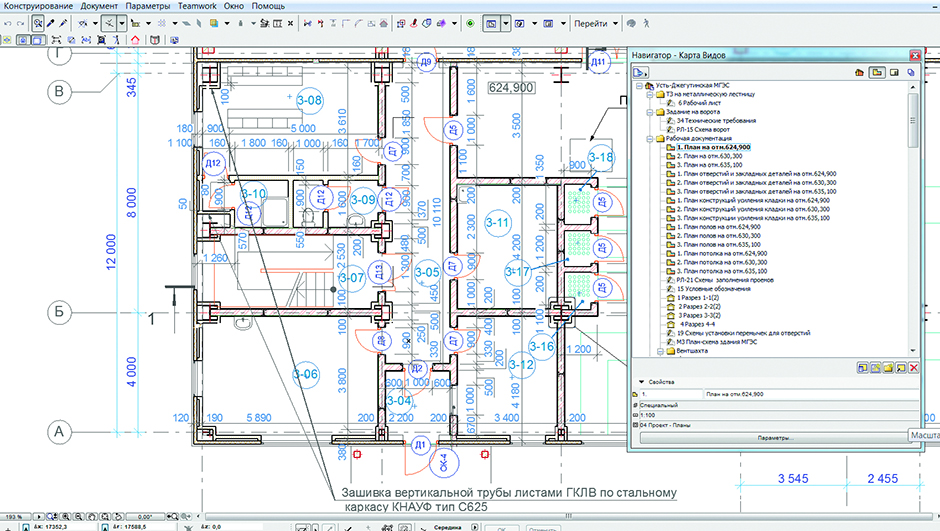The image size is (940, 531).
Task: Click the Перейти toolbar button
Action: click(591, 22)
